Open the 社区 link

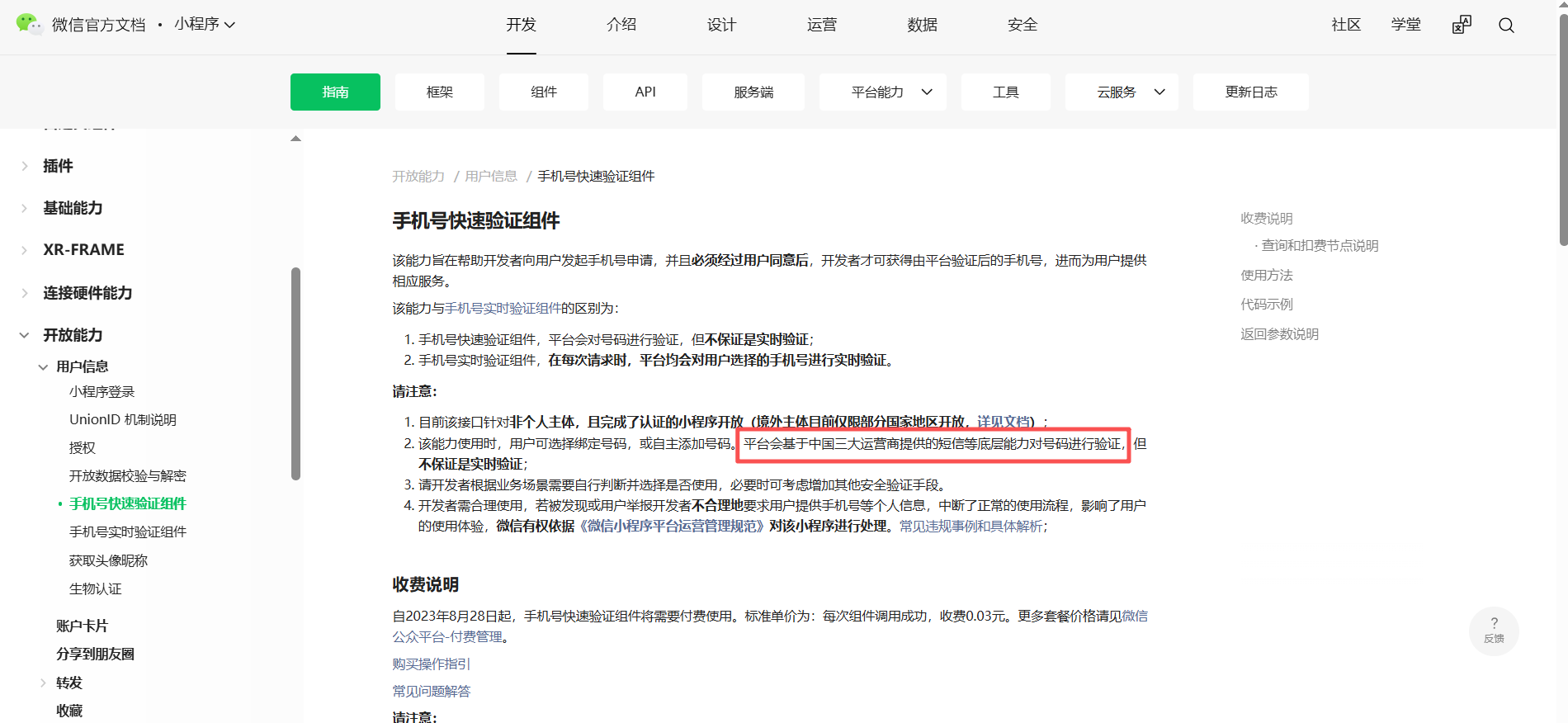pos(1346,25)
